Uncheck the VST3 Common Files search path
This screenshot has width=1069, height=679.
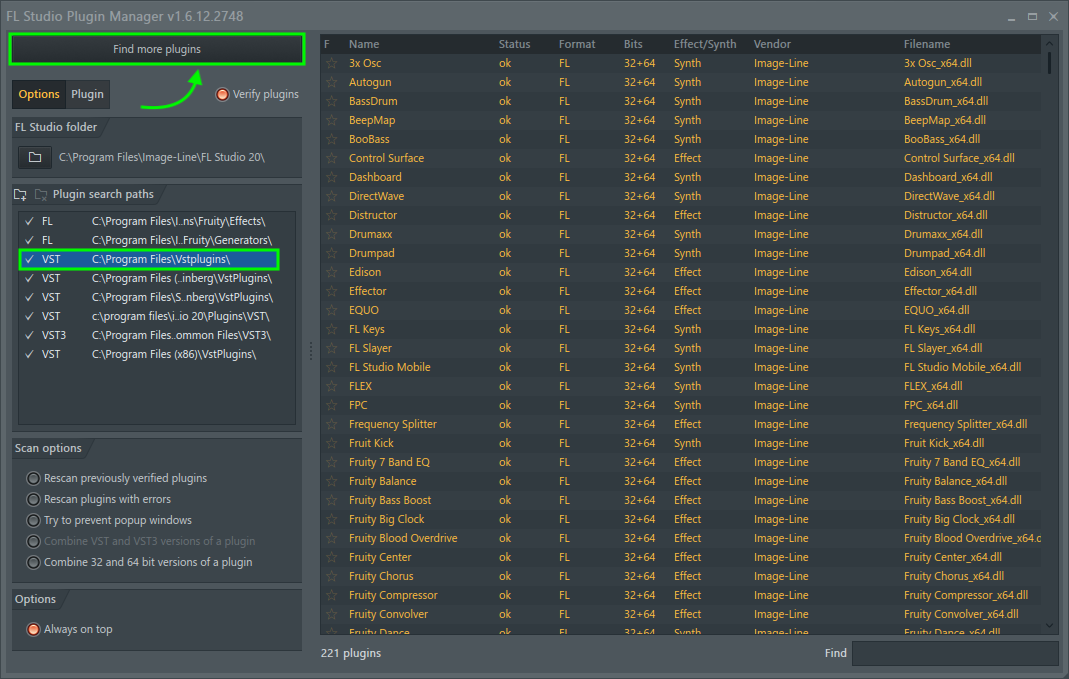(29, 335)
